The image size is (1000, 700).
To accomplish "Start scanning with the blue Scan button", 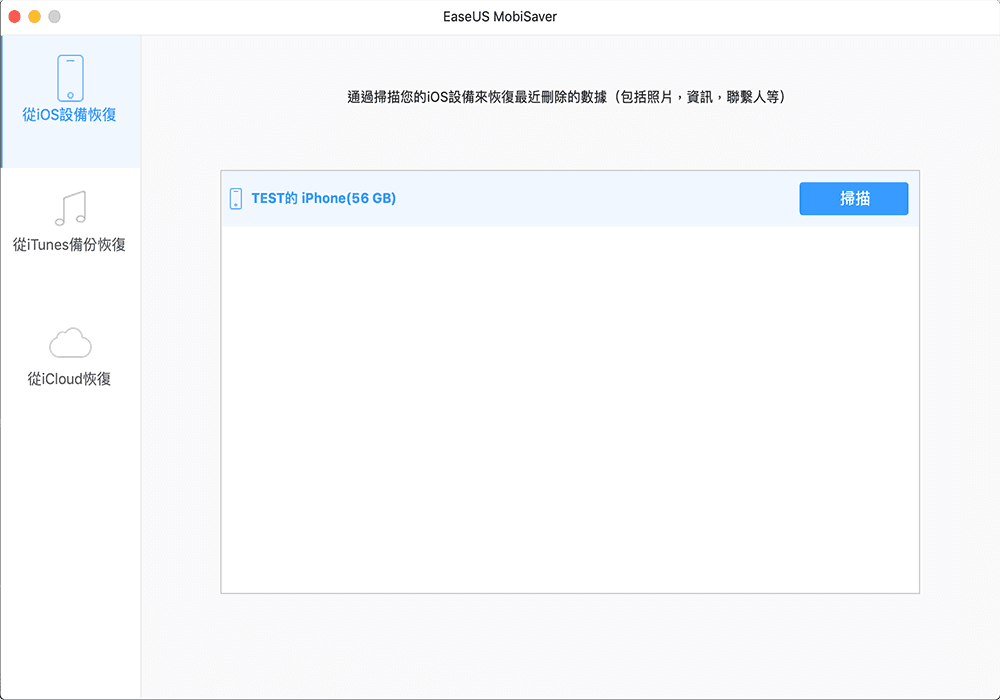I will [853, 198].
